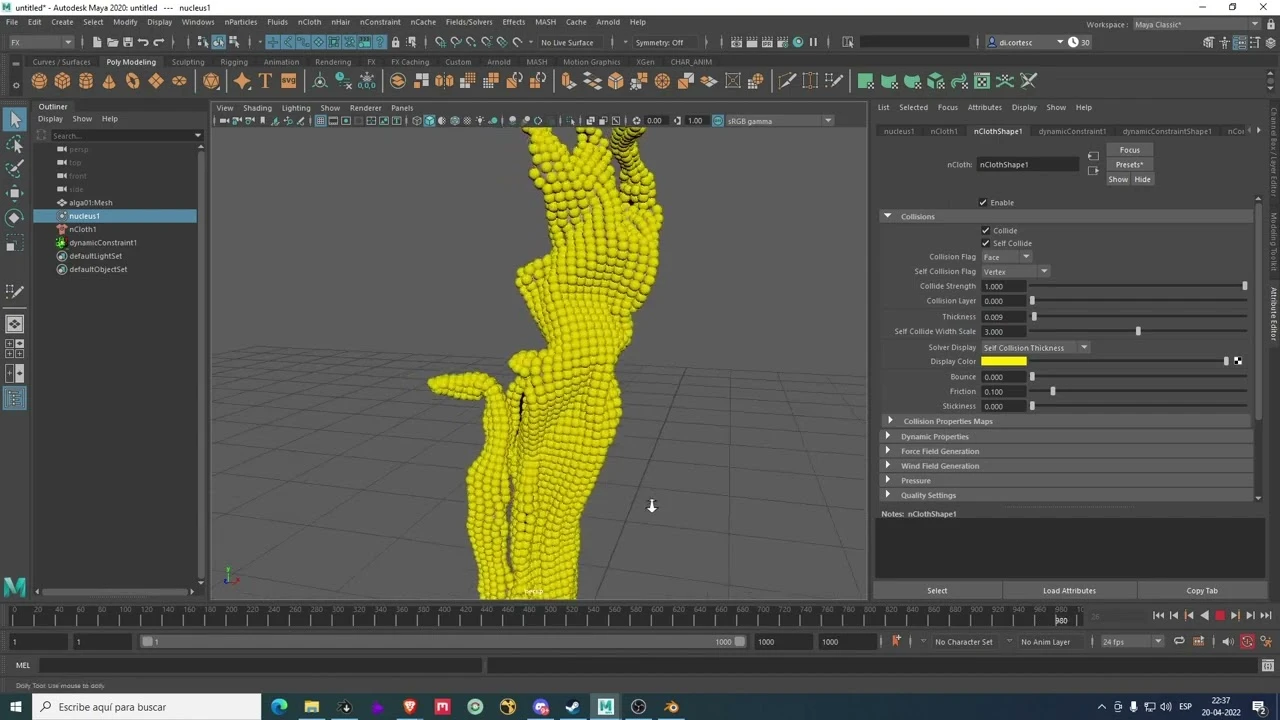Open the Self Collision Flag dropdown
Screen dimensions: 1280x720
pos(1015,272)
